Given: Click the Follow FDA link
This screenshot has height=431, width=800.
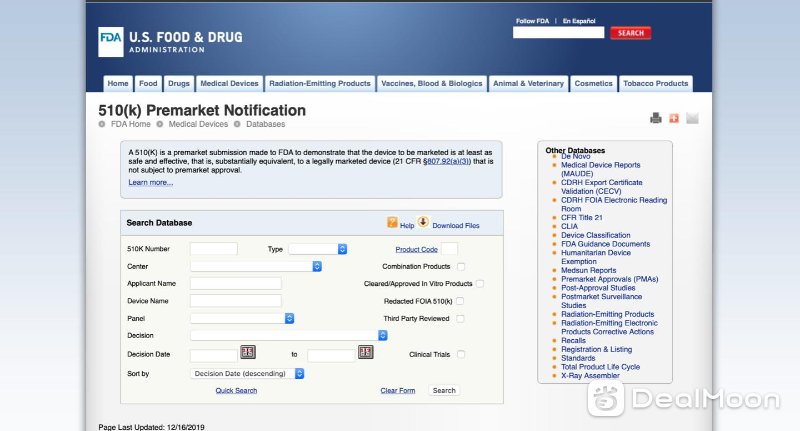Looking at the screenshot, I should click(x=532, y=21).
